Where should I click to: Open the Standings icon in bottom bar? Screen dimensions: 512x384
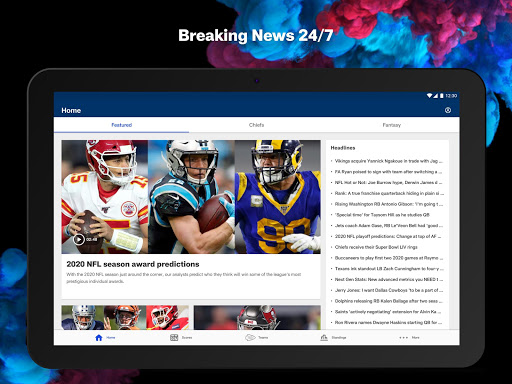[324, 338]
